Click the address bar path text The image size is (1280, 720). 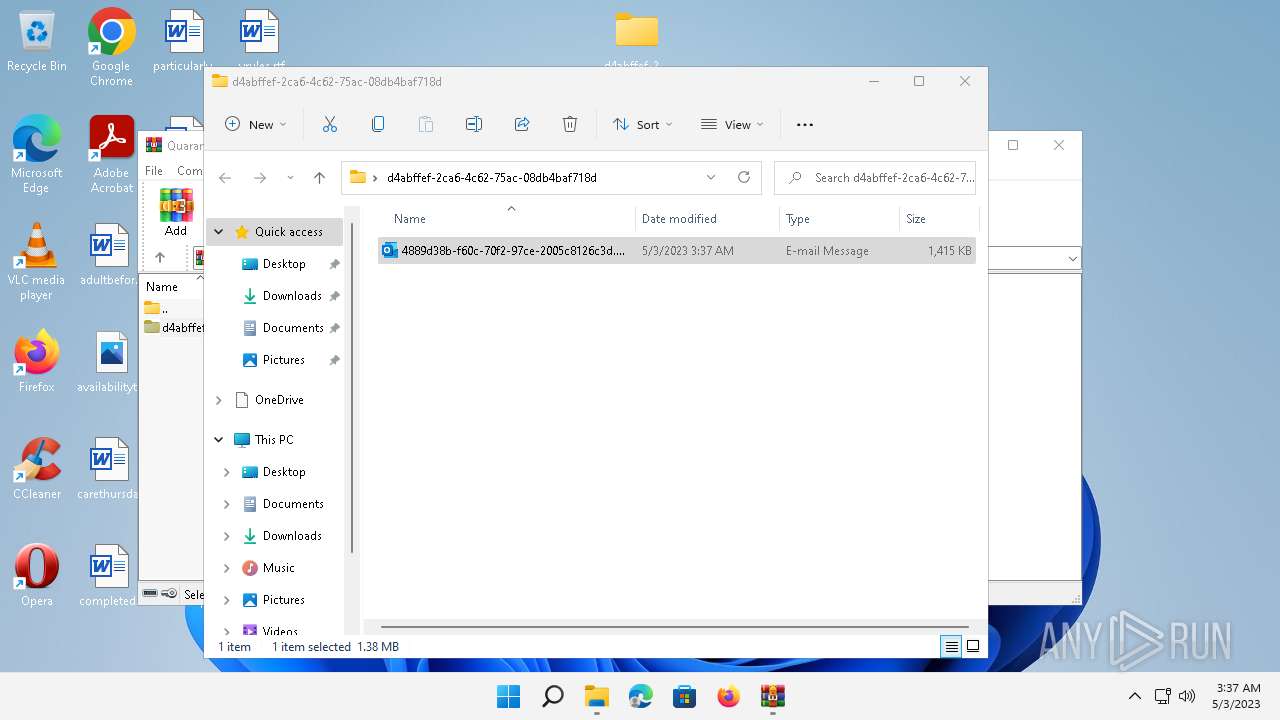click(x=491, y=178)
